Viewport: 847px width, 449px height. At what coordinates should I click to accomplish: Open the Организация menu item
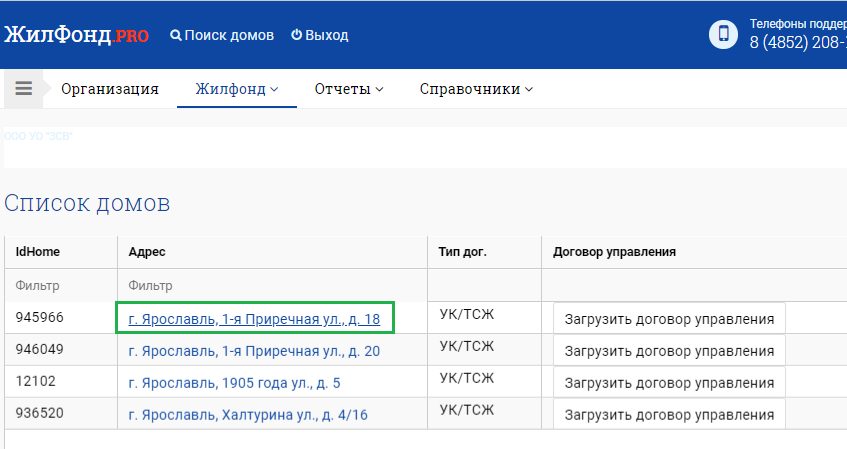click(110, 89)
